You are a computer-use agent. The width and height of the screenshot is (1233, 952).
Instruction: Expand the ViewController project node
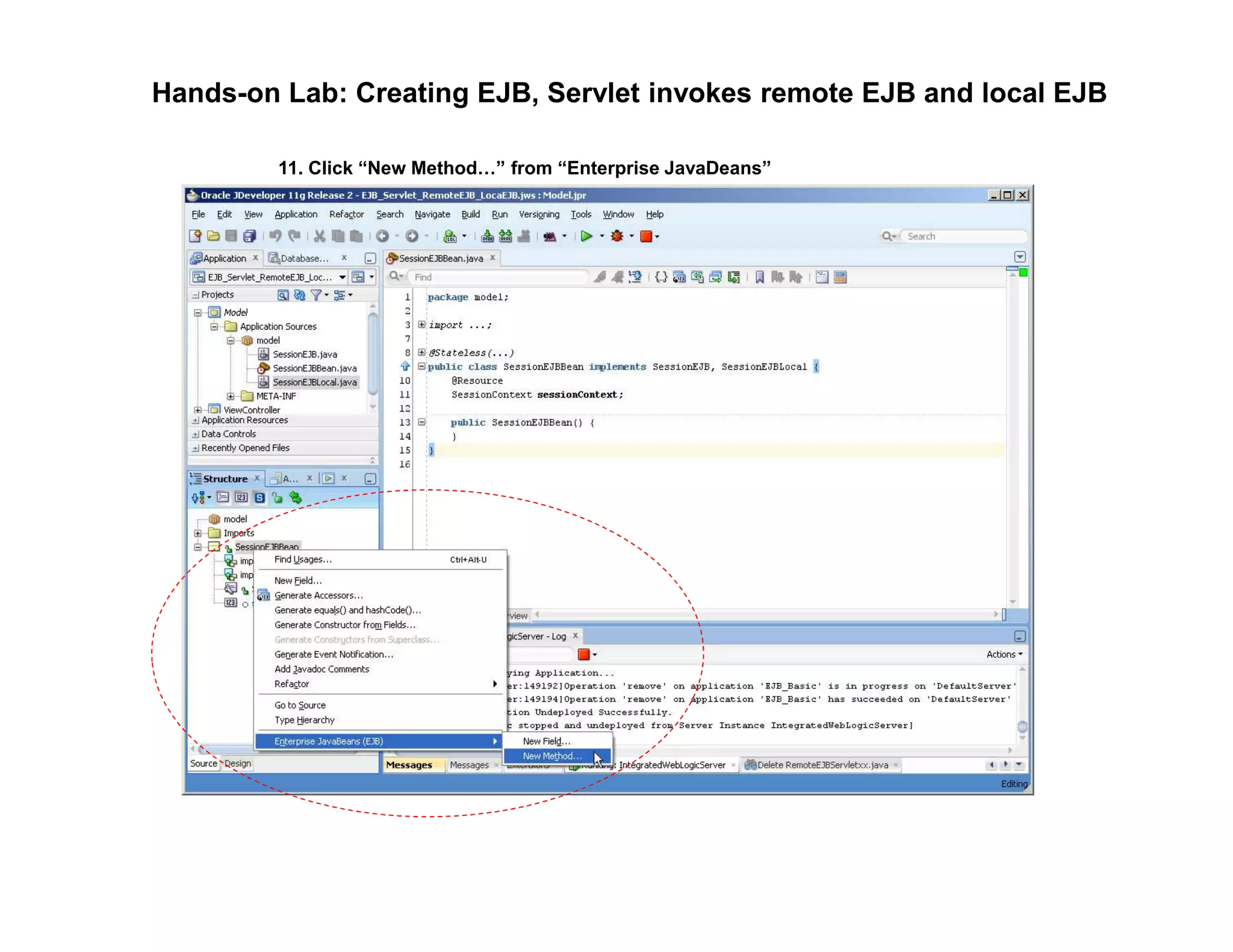coord(197,410)
